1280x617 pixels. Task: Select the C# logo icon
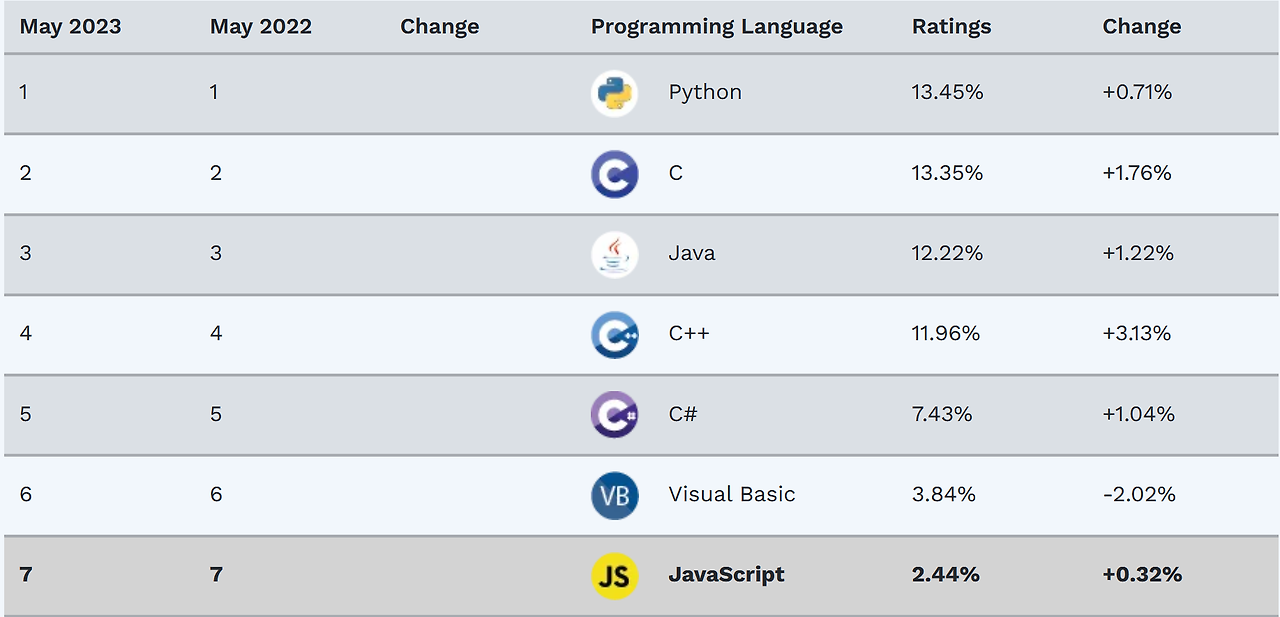(614, 414)
